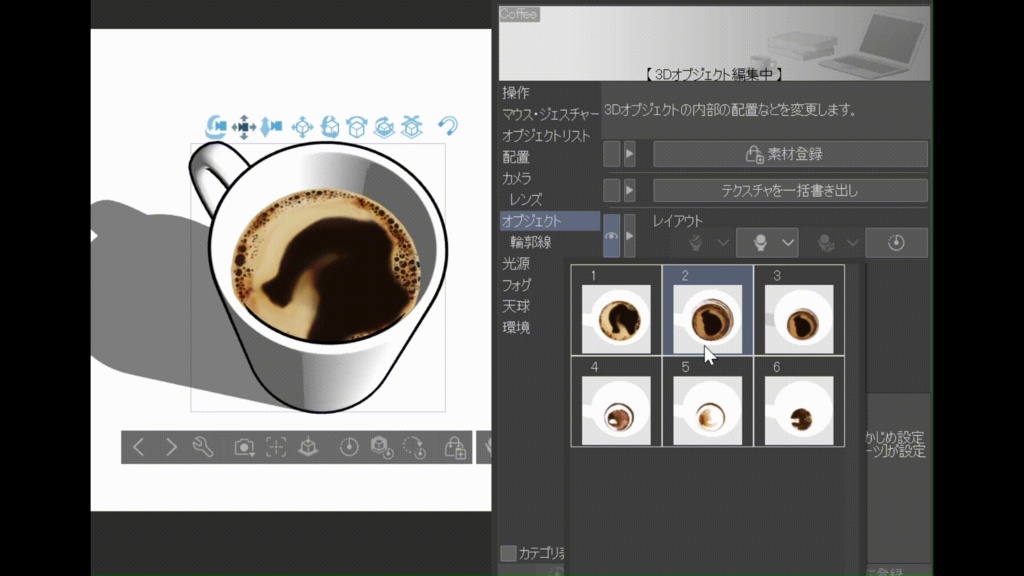Click the coffee cup 3D object on canvas
The image size is (1024, 576).
click(x=320, y=278)
